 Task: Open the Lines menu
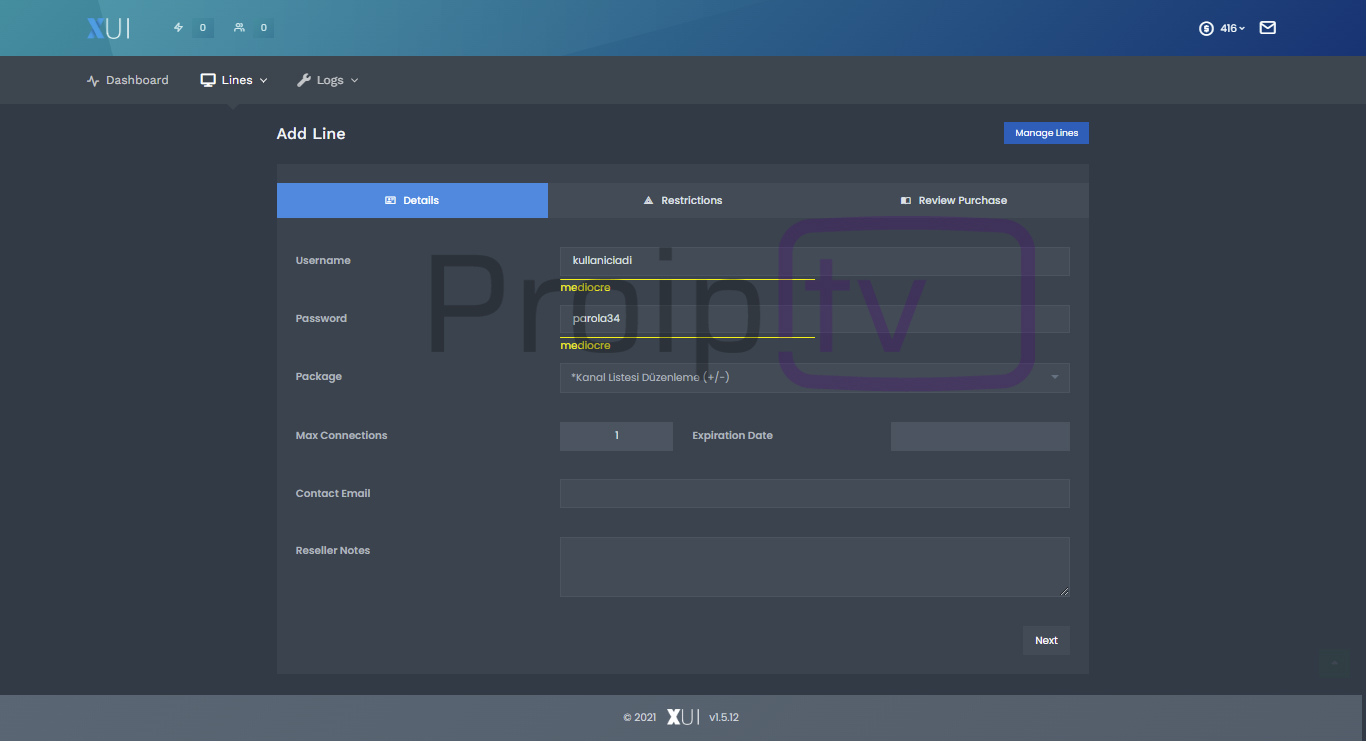click(x=234, y=80)
